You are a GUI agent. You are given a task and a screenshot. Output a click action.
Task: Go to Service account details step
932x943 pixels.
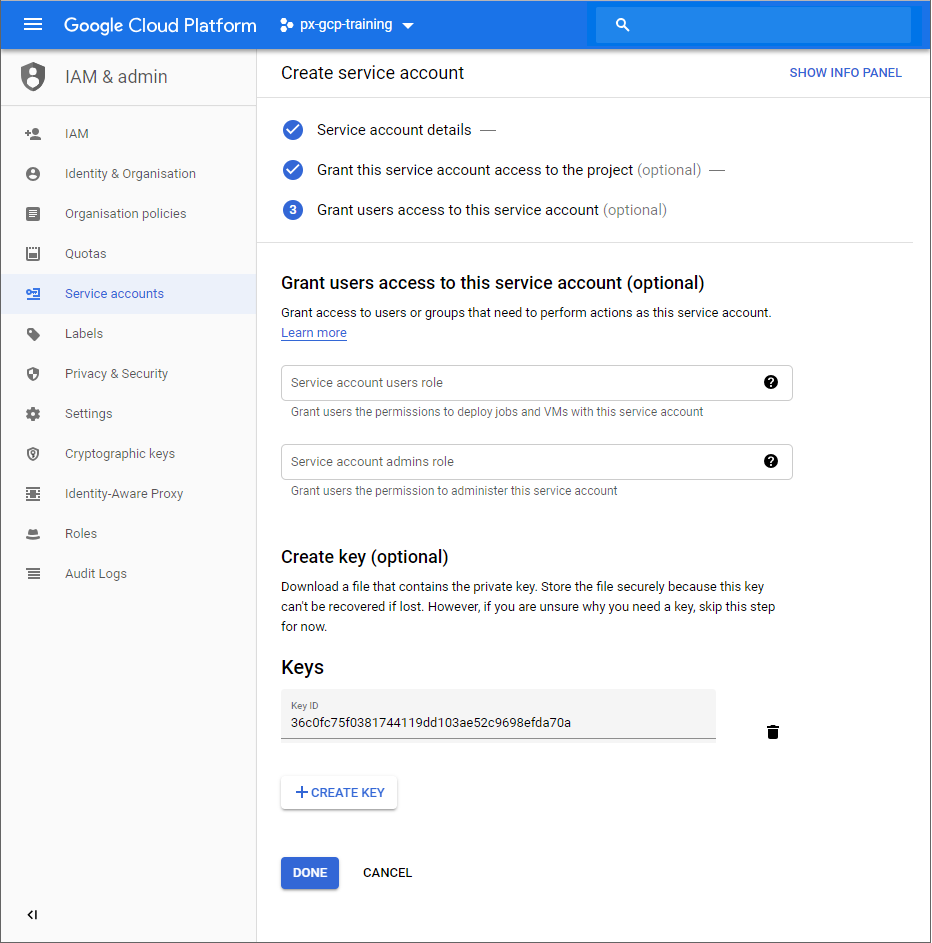point(393,130)
